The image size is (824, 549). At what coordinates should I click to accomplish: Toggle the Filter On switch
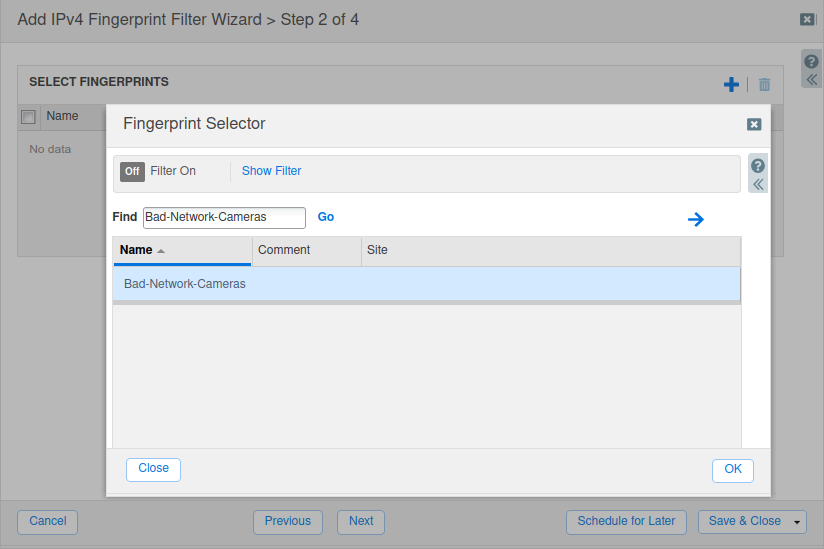pos(132,171)
